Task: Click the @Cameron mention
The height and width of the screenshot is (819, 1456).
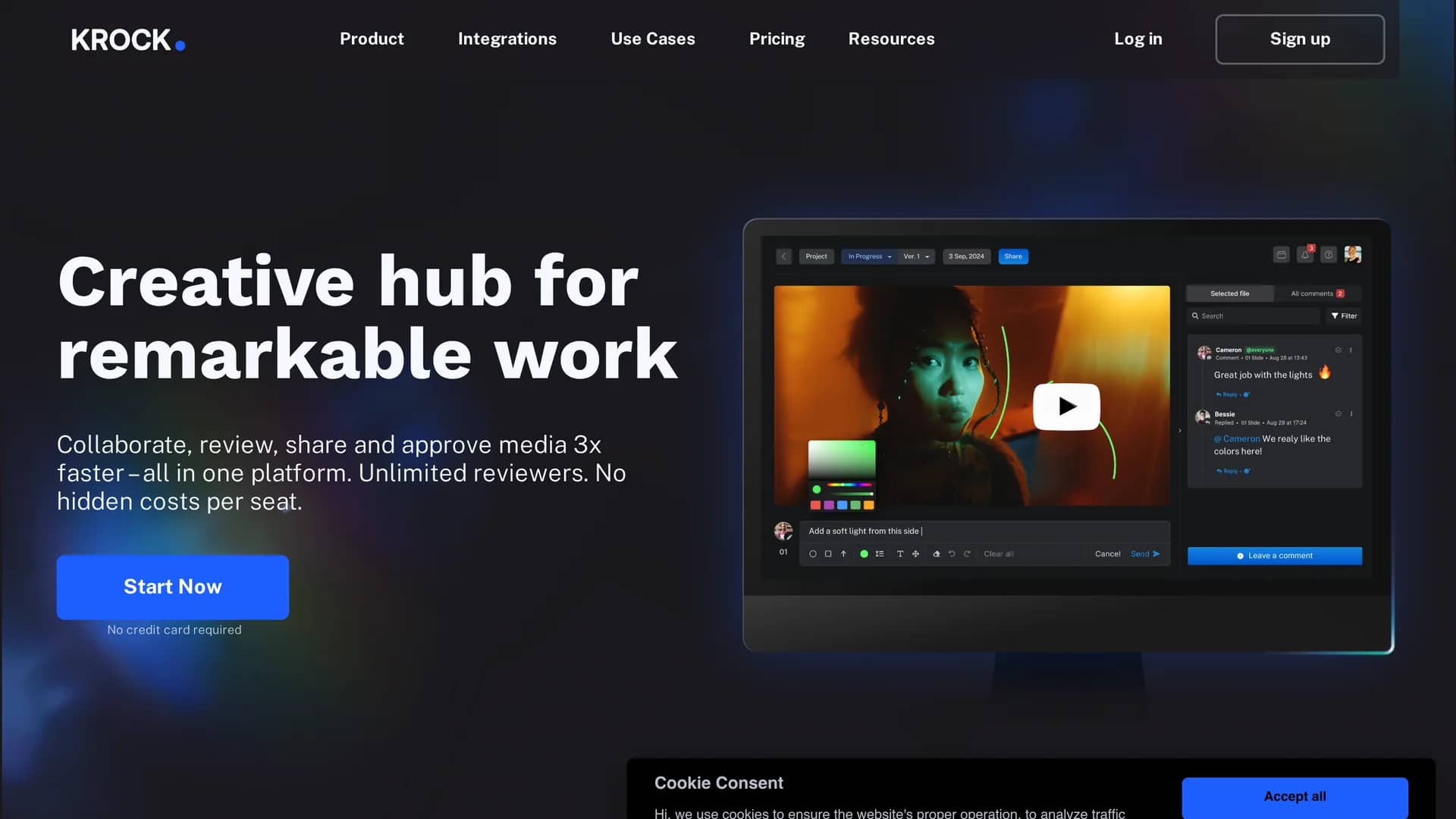Action: coord(1237,438)
